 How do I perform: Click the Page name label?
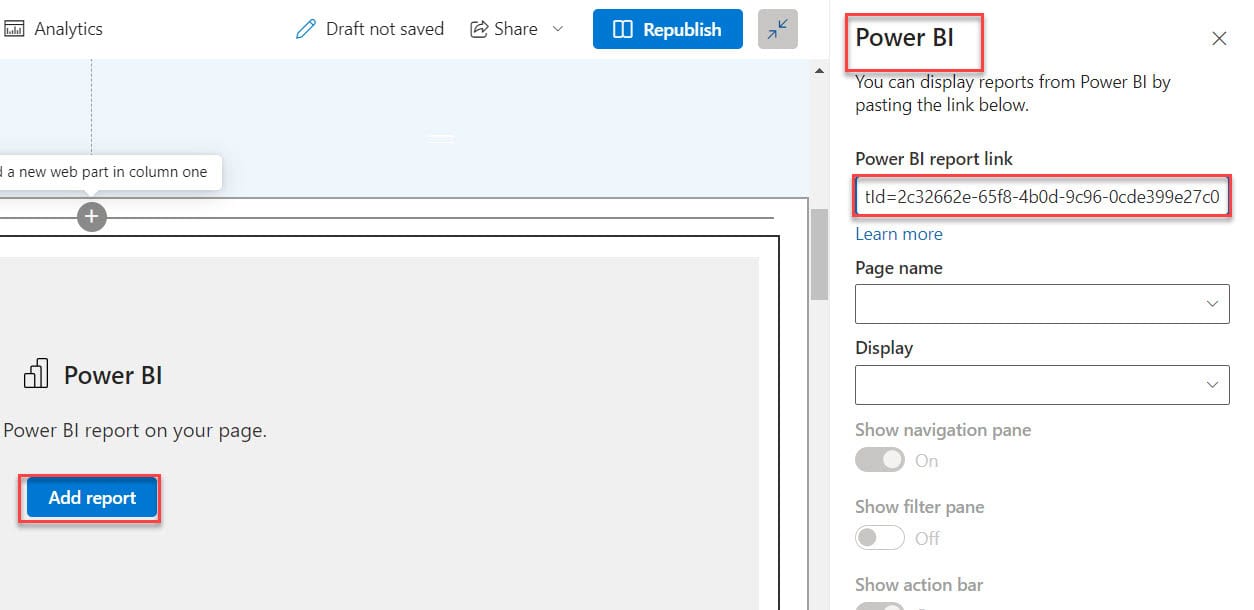tap(899, 268)
